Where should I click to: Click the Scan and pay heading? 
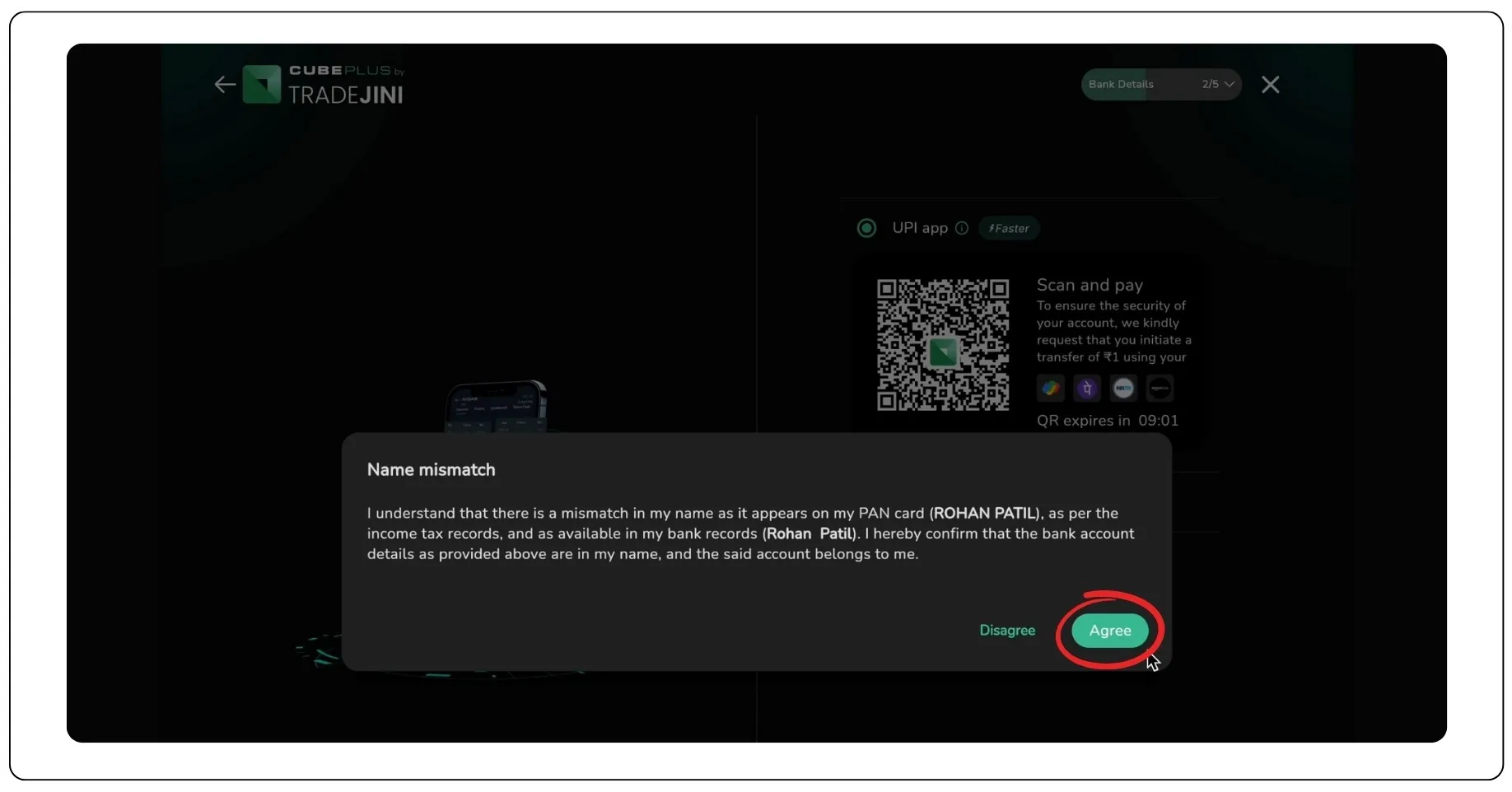pyautogui.click(x=1089, y=284)
